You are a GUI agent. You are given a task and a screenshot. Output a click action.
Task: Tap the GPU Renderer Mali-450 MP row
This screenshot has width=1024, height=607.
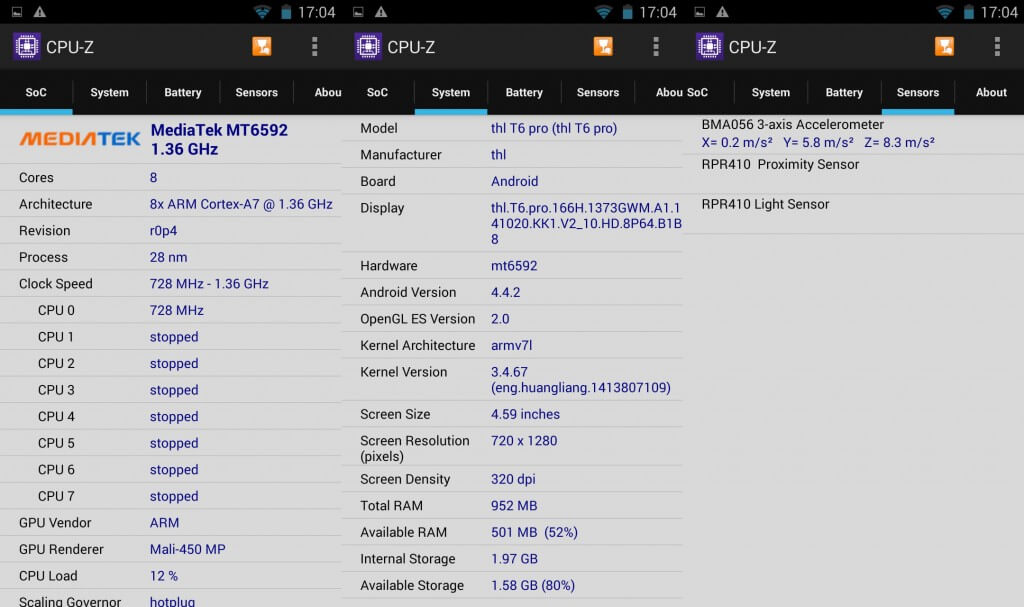pyautogui.click(x=170, y=549)
